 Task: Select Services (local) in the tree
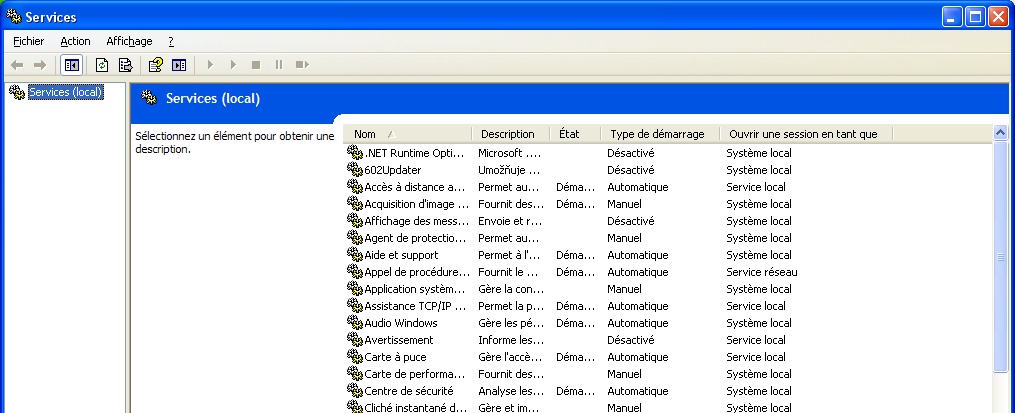coord(64,93)
